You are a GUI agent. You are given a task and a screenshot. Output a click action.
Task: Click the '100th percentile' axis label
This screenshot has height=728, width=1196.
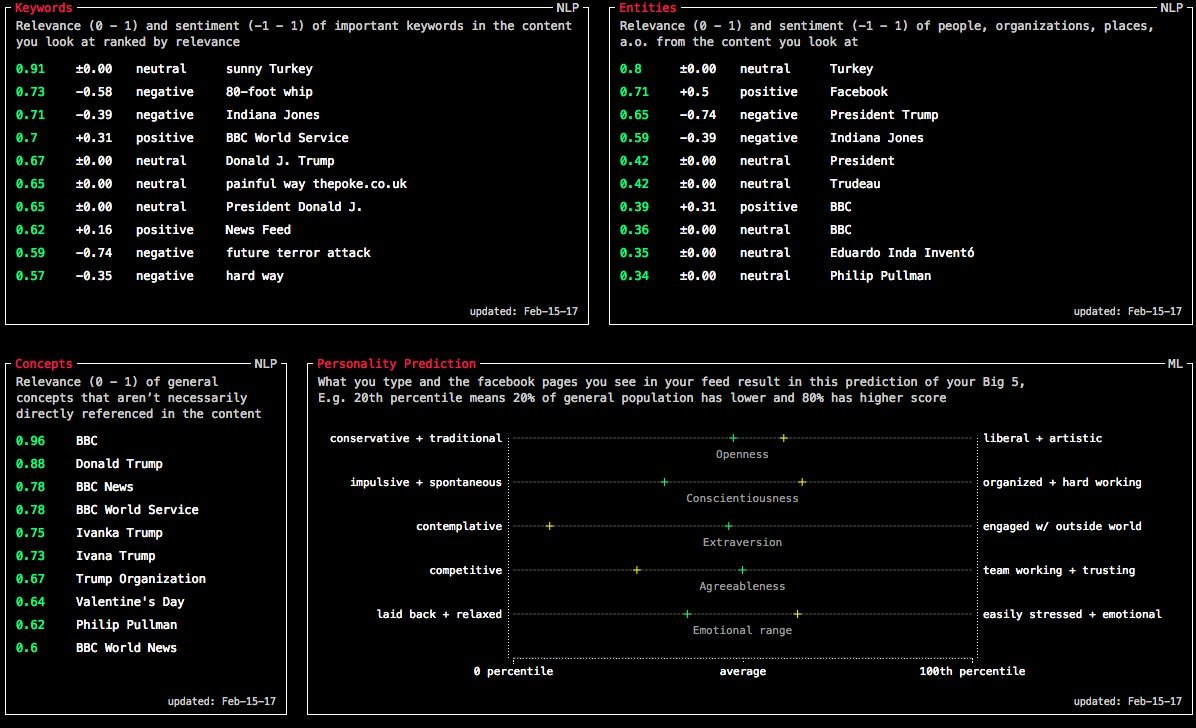(972, 672)
